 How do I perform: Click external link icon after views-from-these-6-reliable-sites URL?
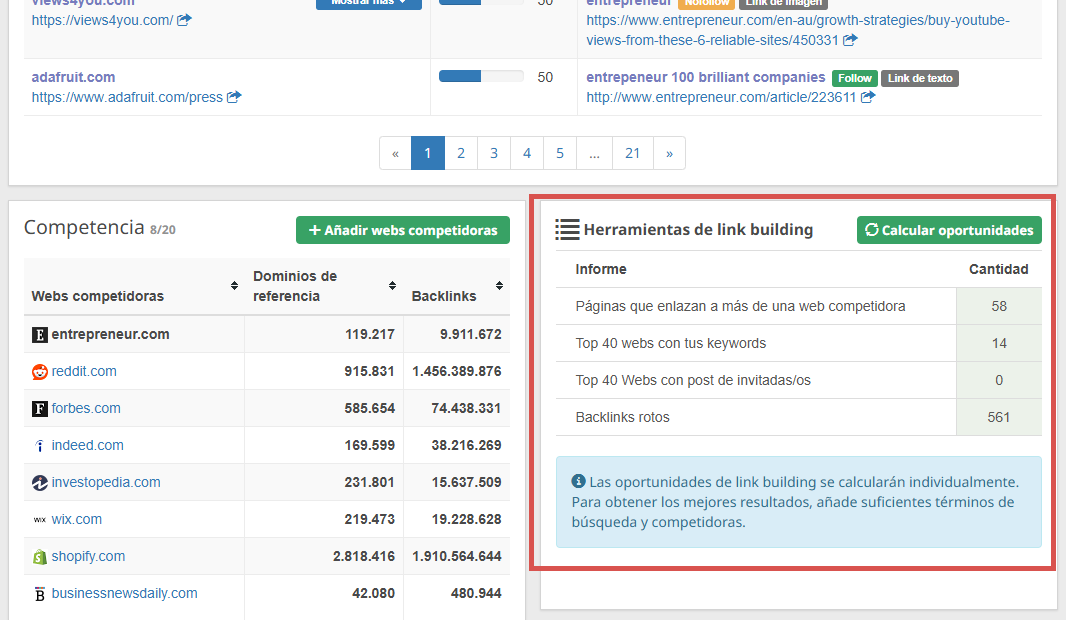850,40
